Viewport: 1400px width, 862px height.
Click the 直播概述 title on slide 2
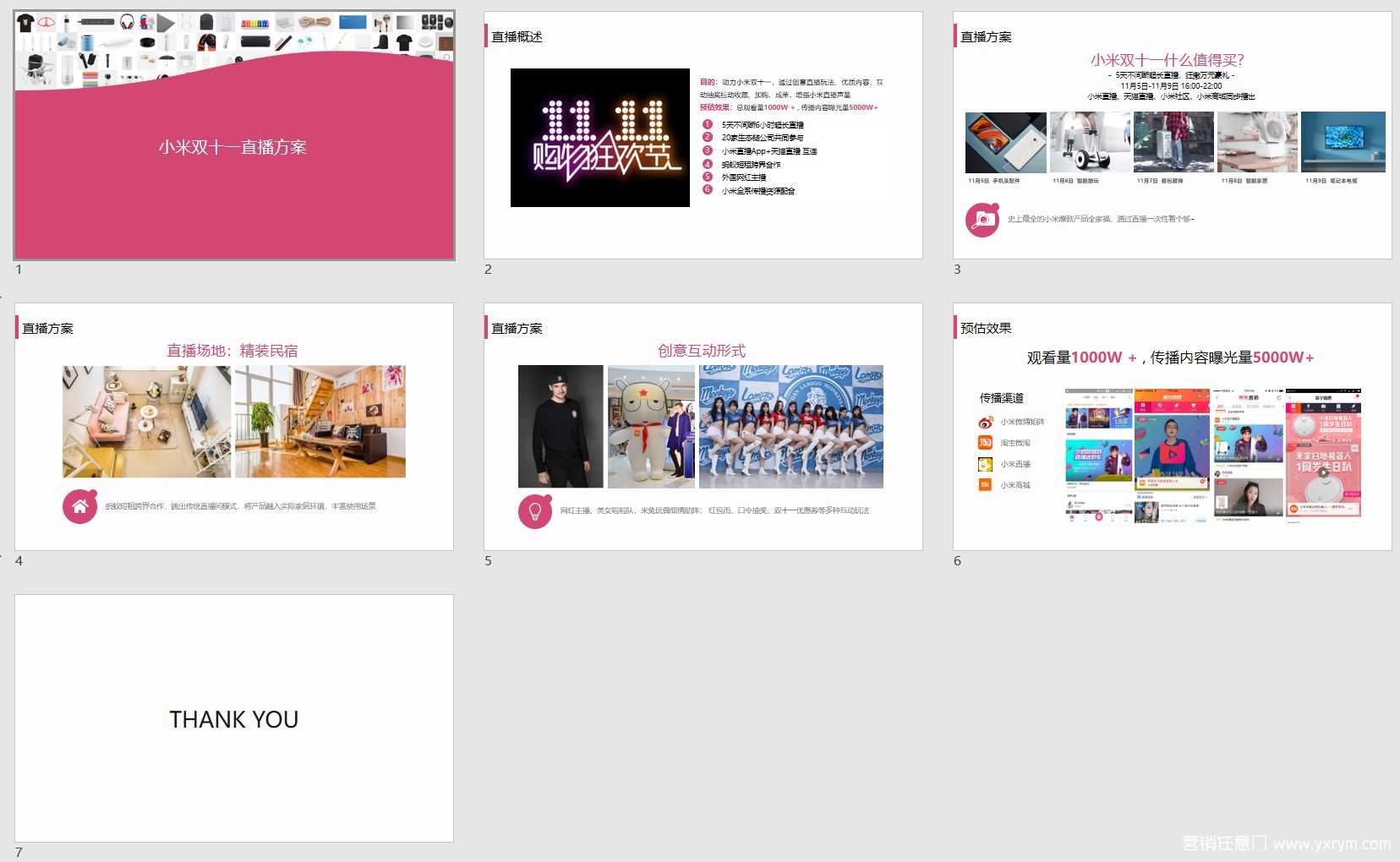(x=517, y=36)
